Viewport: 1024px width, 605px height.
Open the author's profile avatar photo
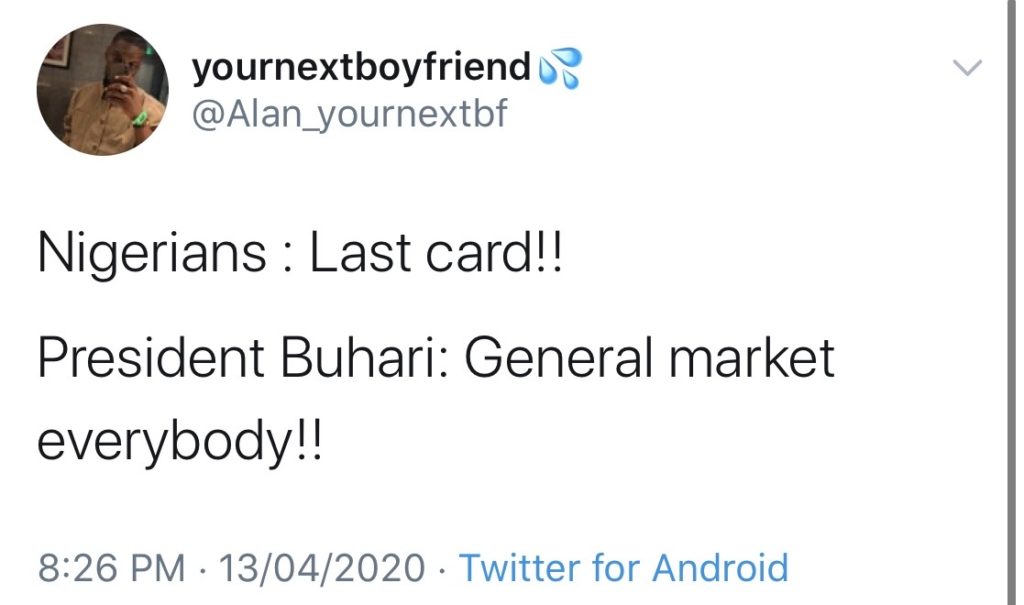pyautogui.click(x=103, y=90)
